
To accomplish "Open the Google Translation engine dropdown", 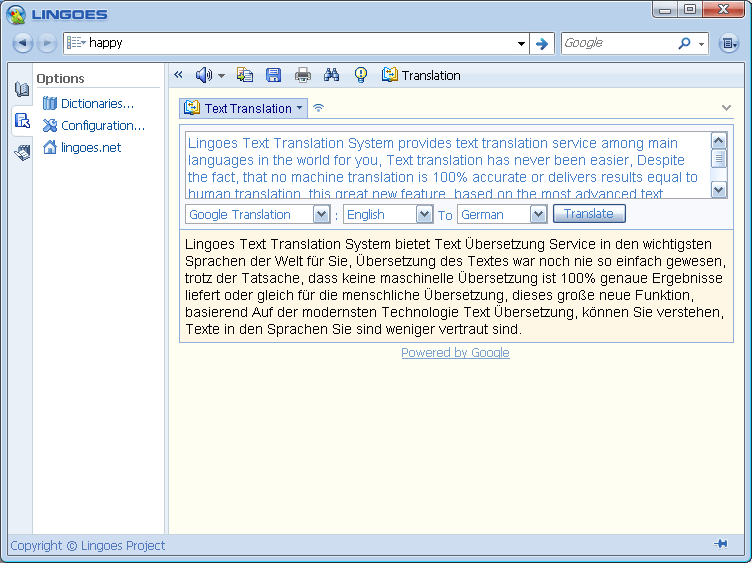I will point(321,214).
